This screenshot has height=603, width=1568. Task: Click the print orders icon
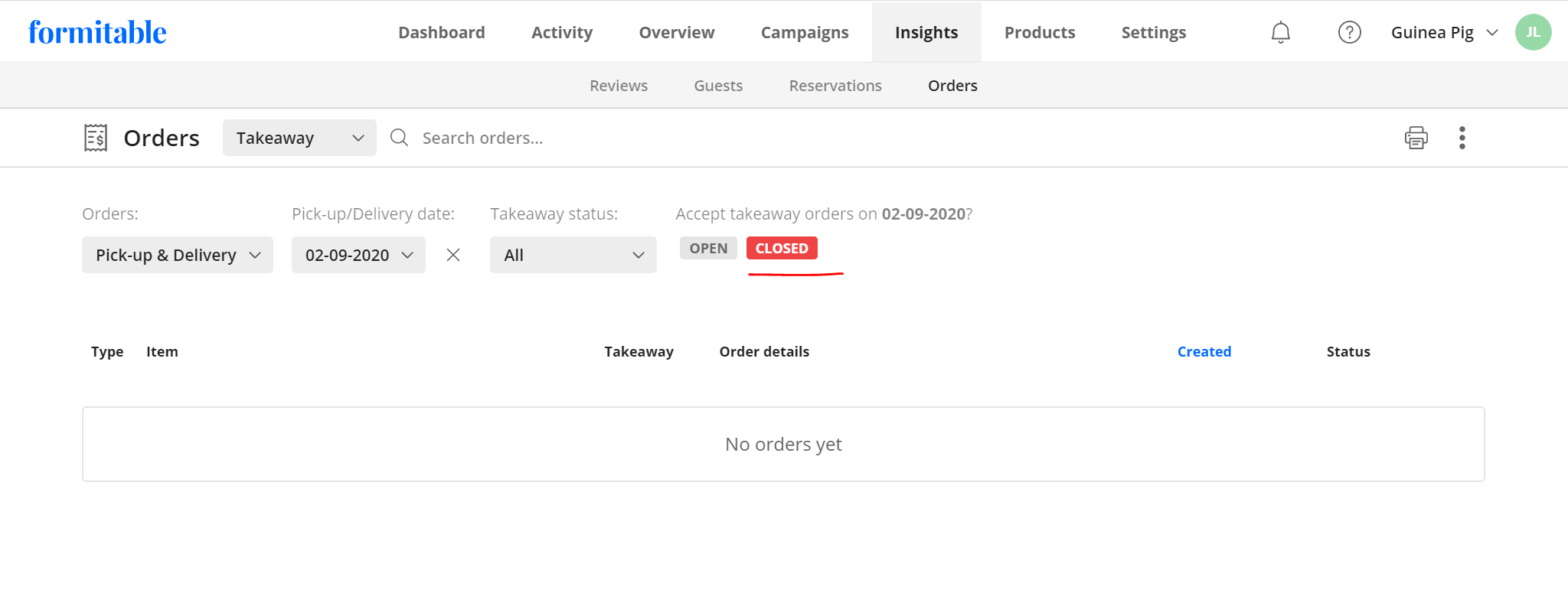pyautogui.click(x=1416, y=138)
